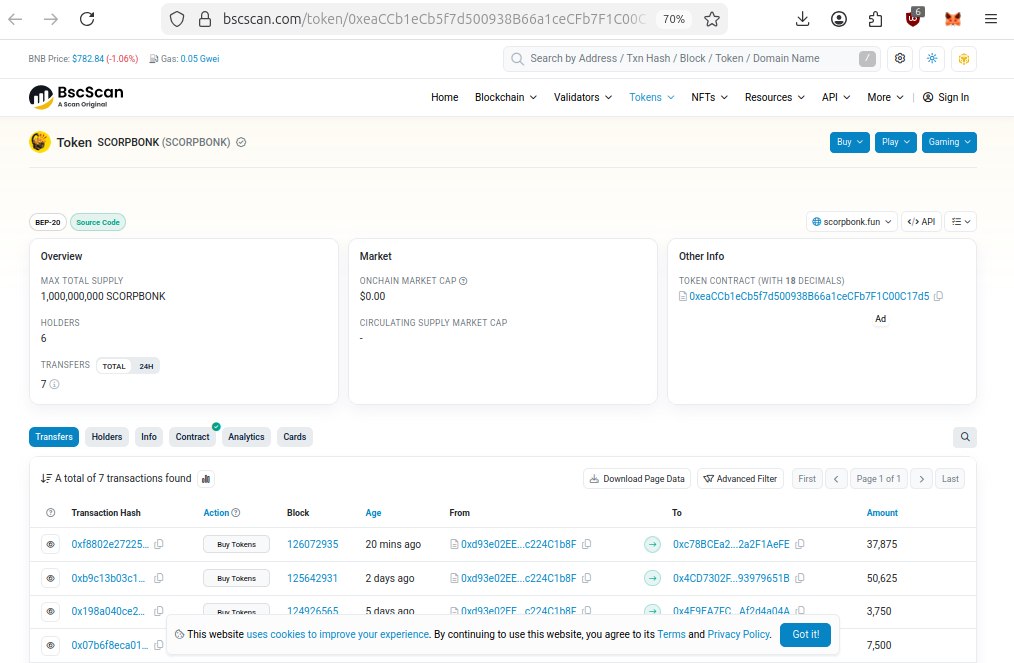1014x663 pixels.
Task: Switch transfers count to TOTAL
Action: 114,366
